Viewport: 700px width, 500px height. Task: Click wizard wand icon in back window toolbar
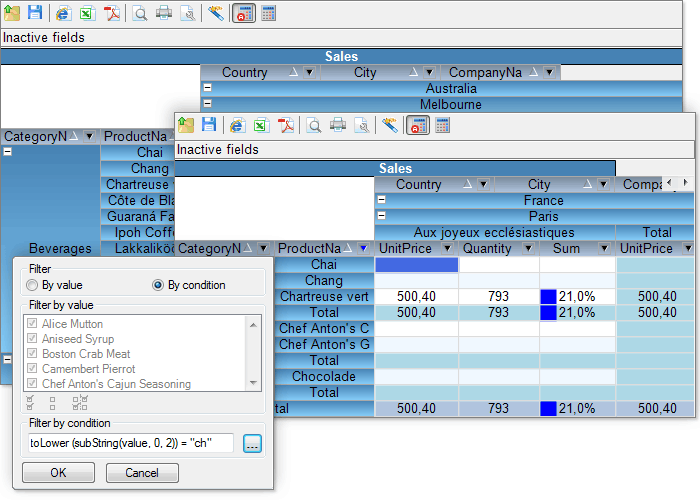coord(216,13)
